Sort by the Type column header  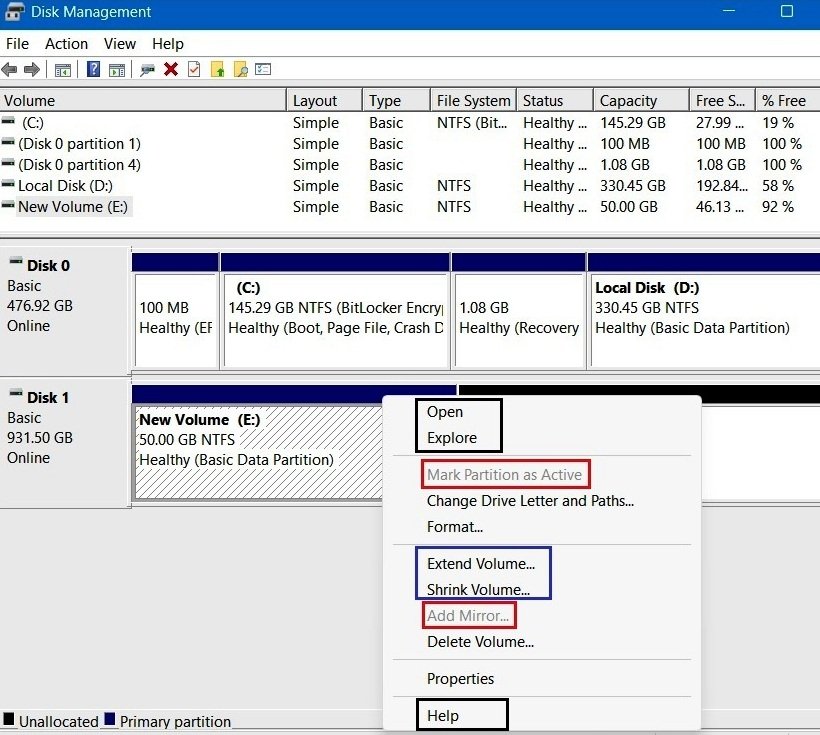coord(396,100)
